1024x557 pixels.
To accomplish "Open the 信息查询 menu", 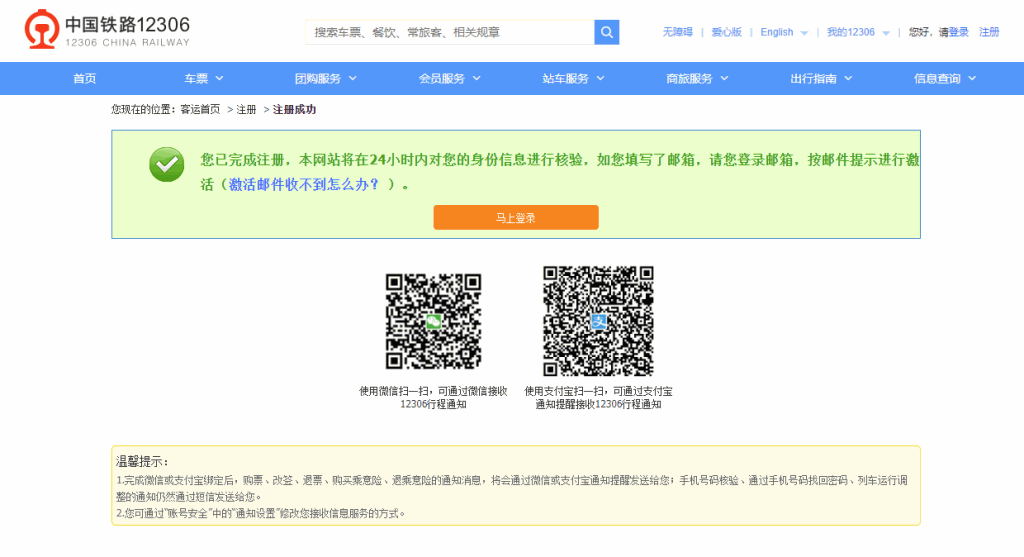I will 945,78.
